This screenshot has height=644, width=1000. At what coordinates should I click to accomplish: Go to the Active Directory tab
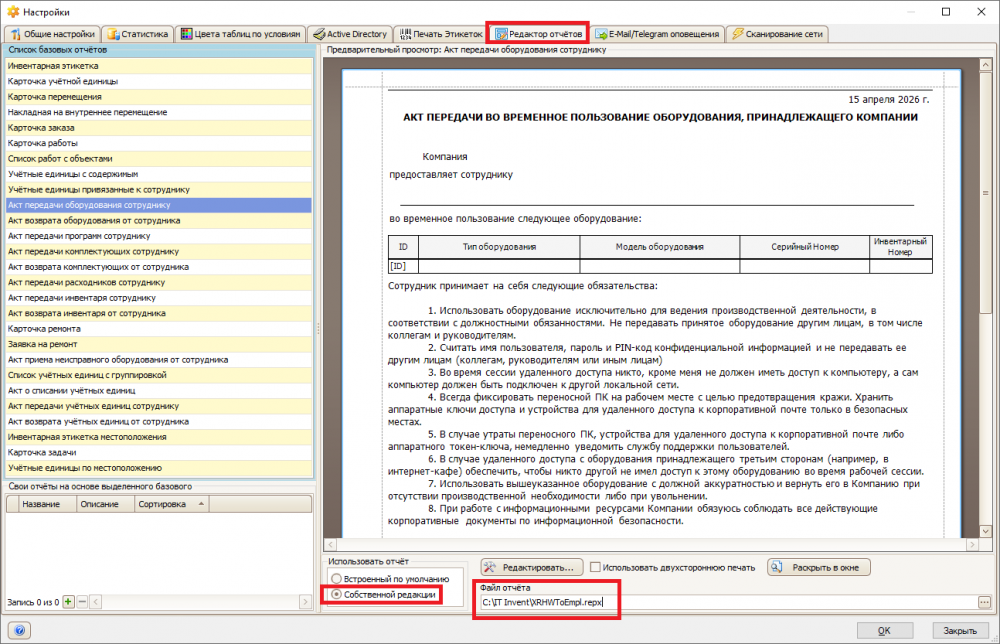(x=350, y=34)
